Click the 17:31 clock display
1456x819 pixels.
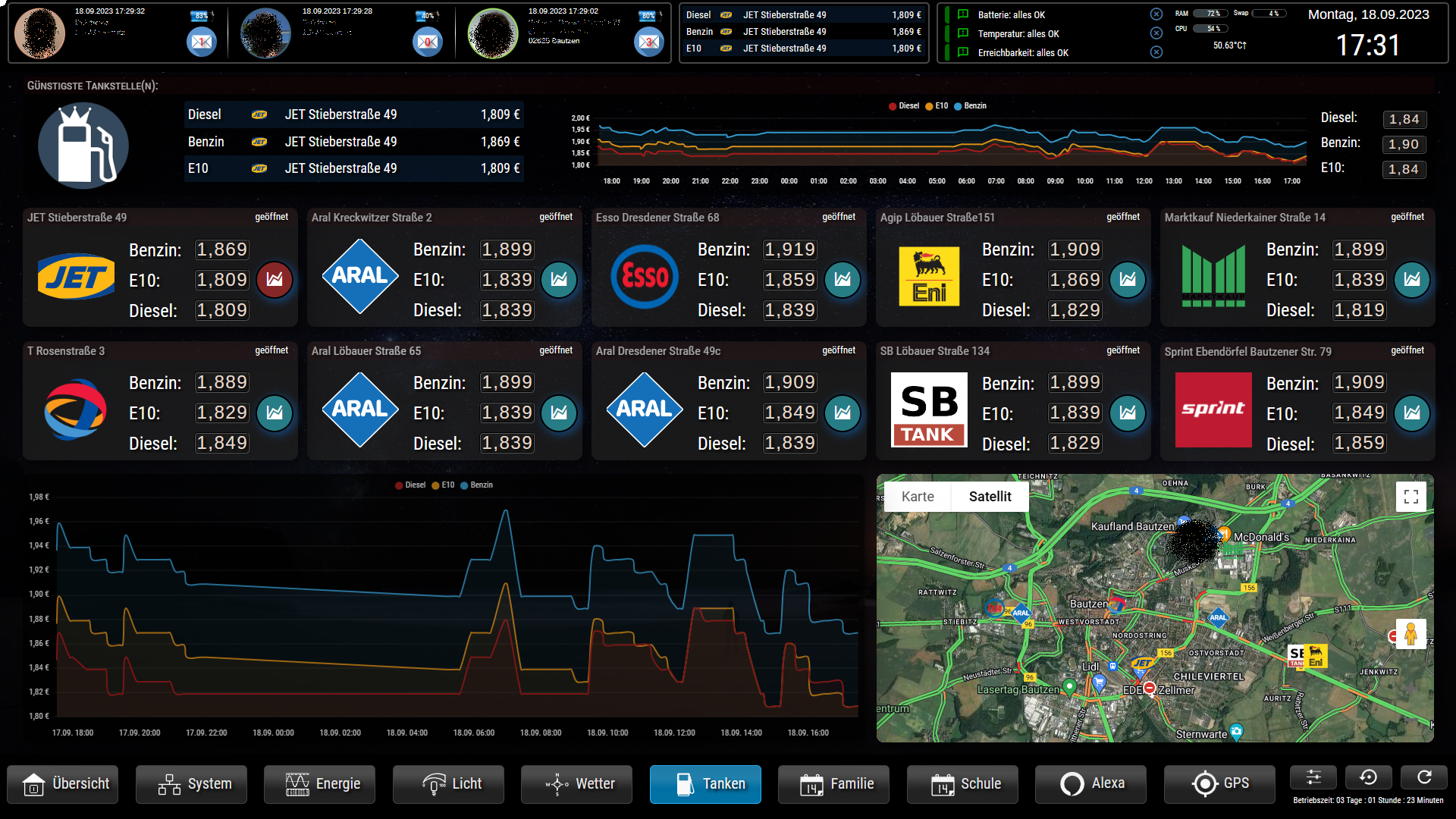[1368, 45]
